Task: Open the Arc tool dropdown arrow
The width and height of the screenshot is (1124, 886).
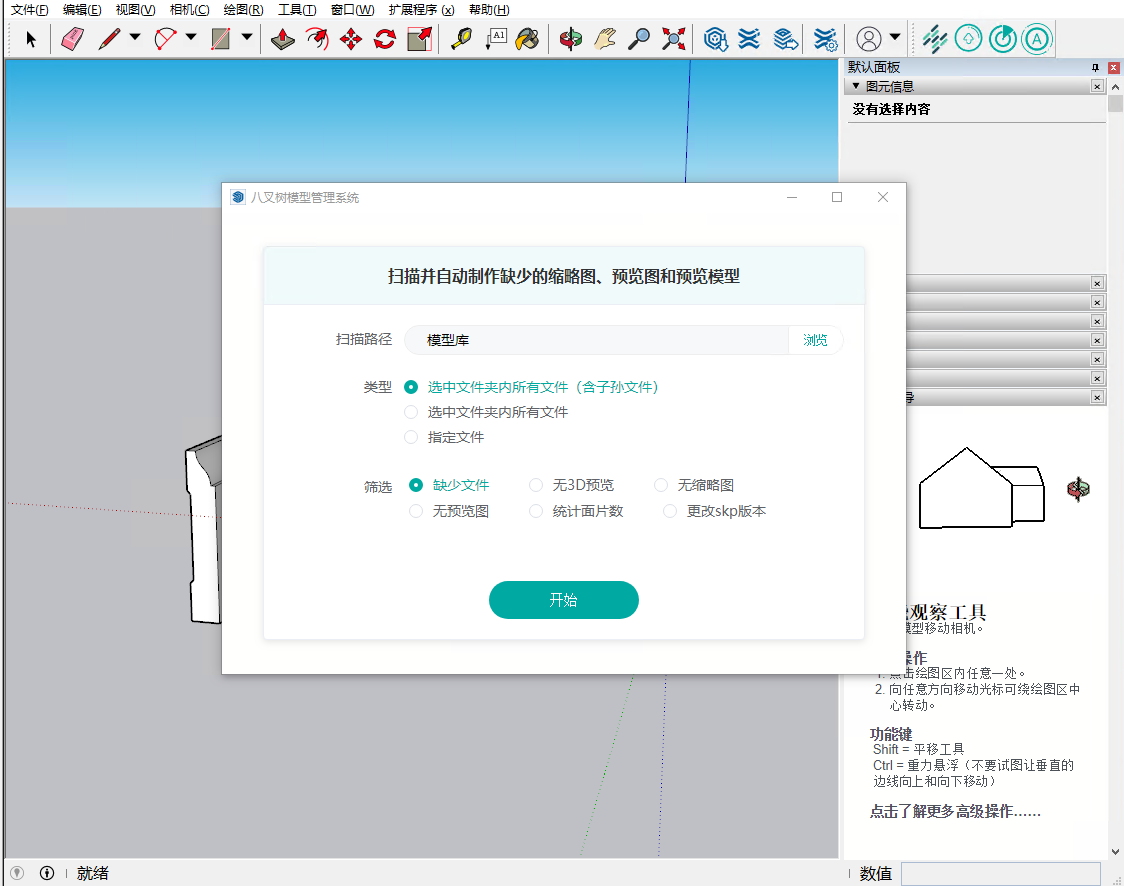Action: tap(191, 37)
